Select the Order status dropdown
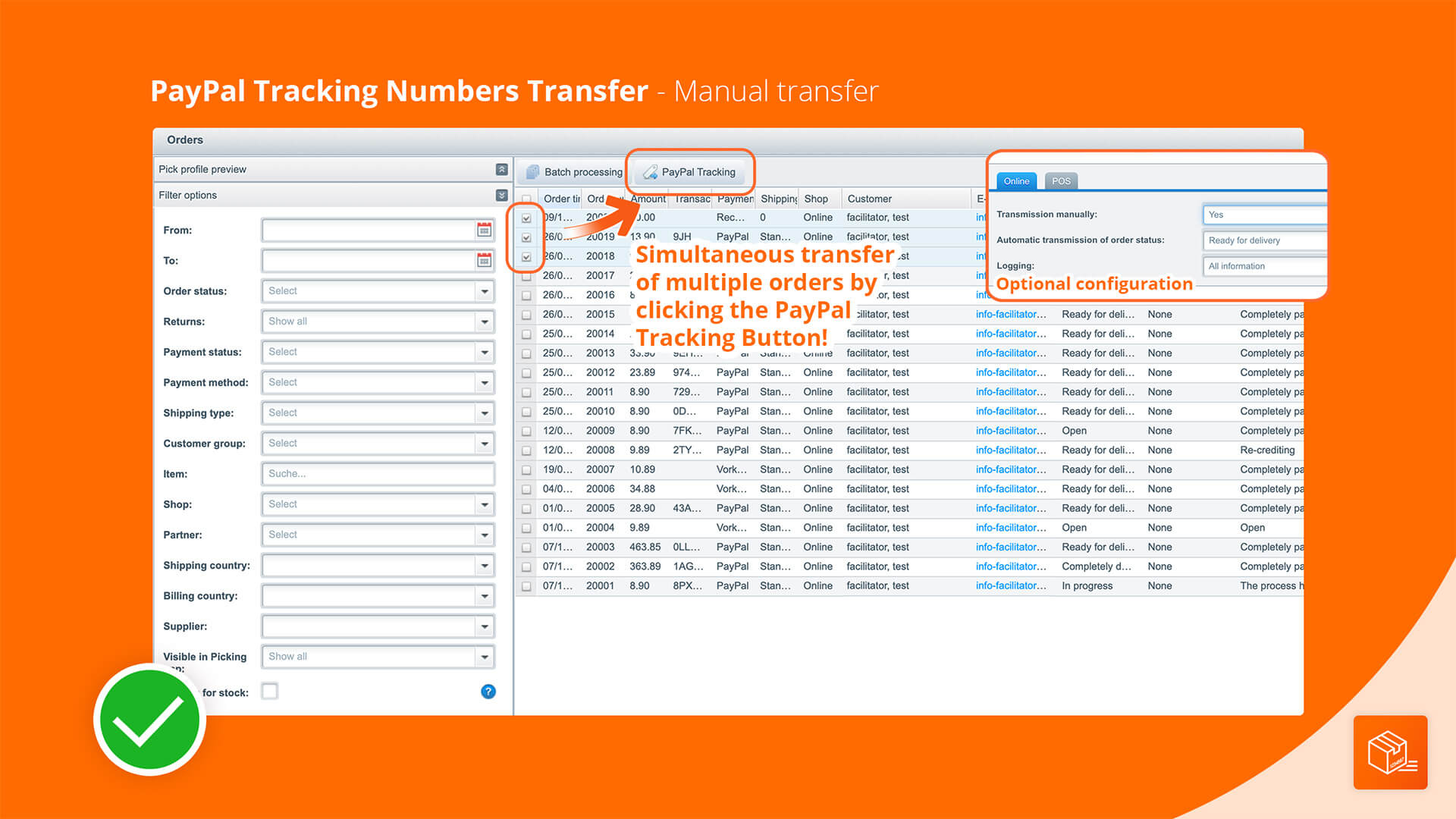Image resolution: width=1456 pixels, height=819 pixels. (x=378, y=291)
